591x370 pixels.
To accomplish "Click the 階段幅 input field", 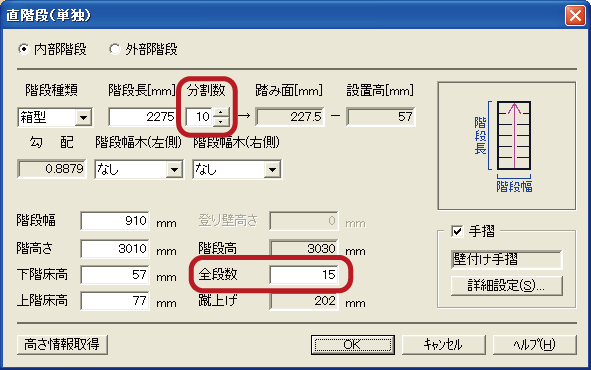I will (x=115, y=221).
